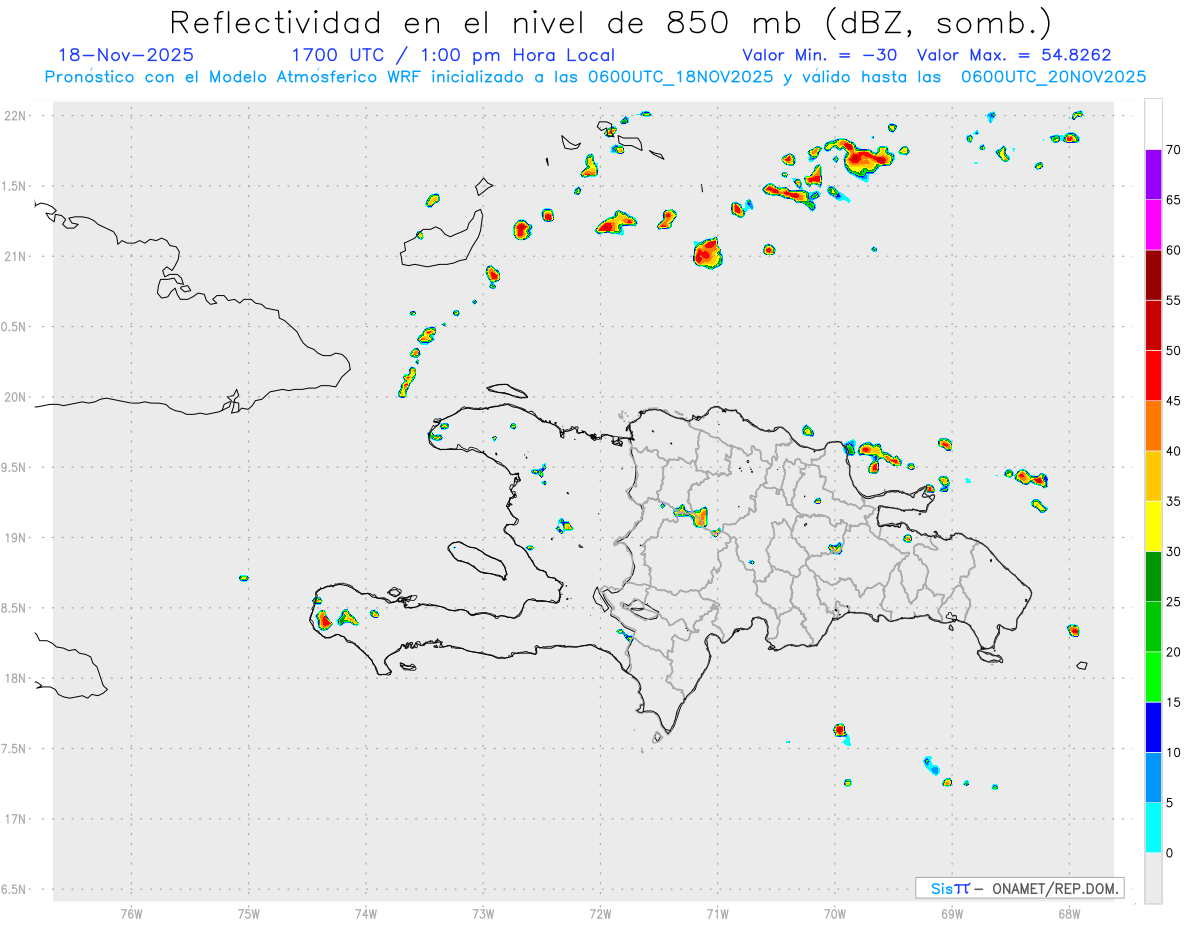Choose the gold 35–40 dBZ colorbar segment
This screenshot has height=927, width=1200.
(1153, 476)
